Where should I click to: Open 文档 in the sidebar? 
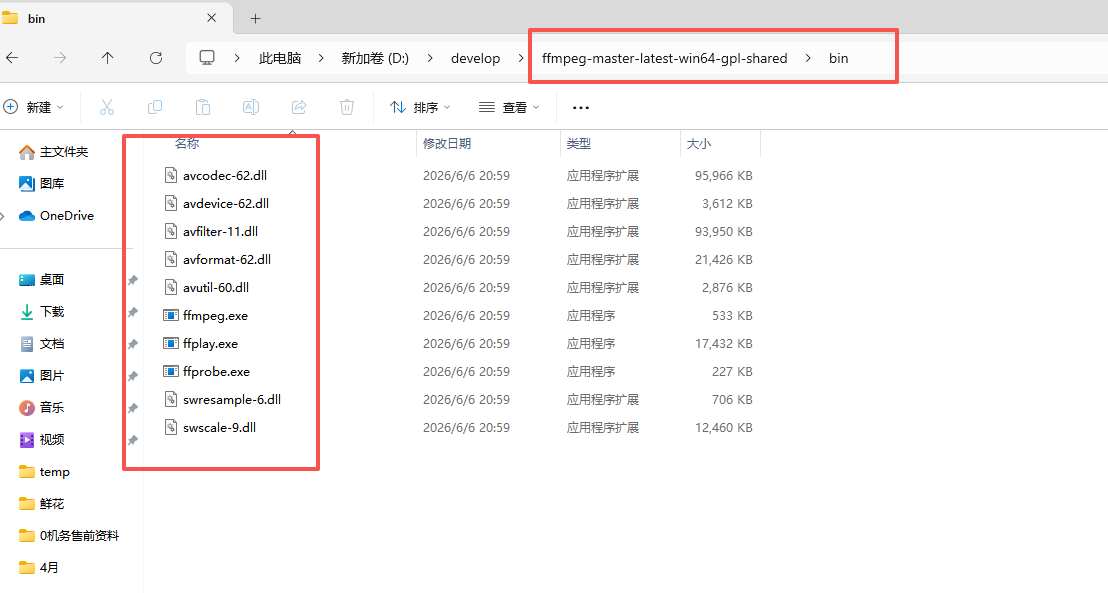point(42,344)
